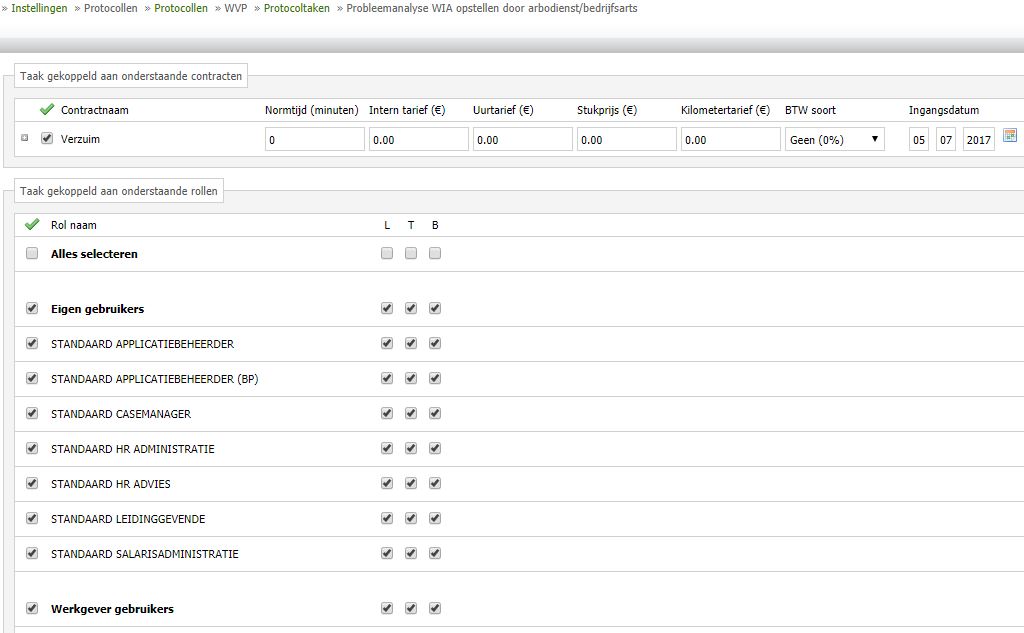Click the Contractnaam column header
This screenshot has height=633, width=1024.
(95, 110)
